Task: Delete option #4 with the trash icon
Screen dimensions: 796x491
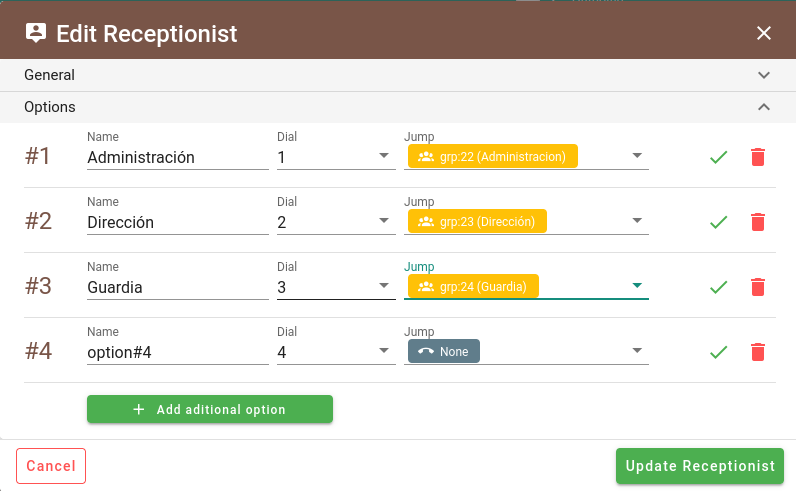Action: (757, 352)
